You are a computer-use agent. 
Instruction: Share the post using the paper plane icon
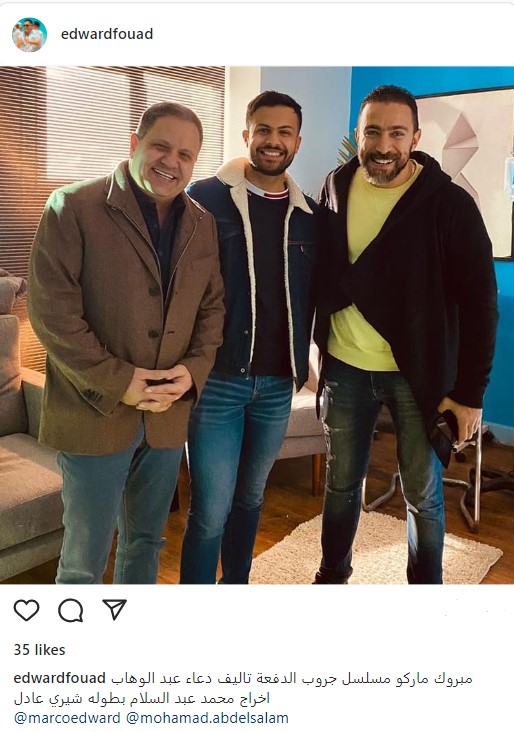(115, 609)
